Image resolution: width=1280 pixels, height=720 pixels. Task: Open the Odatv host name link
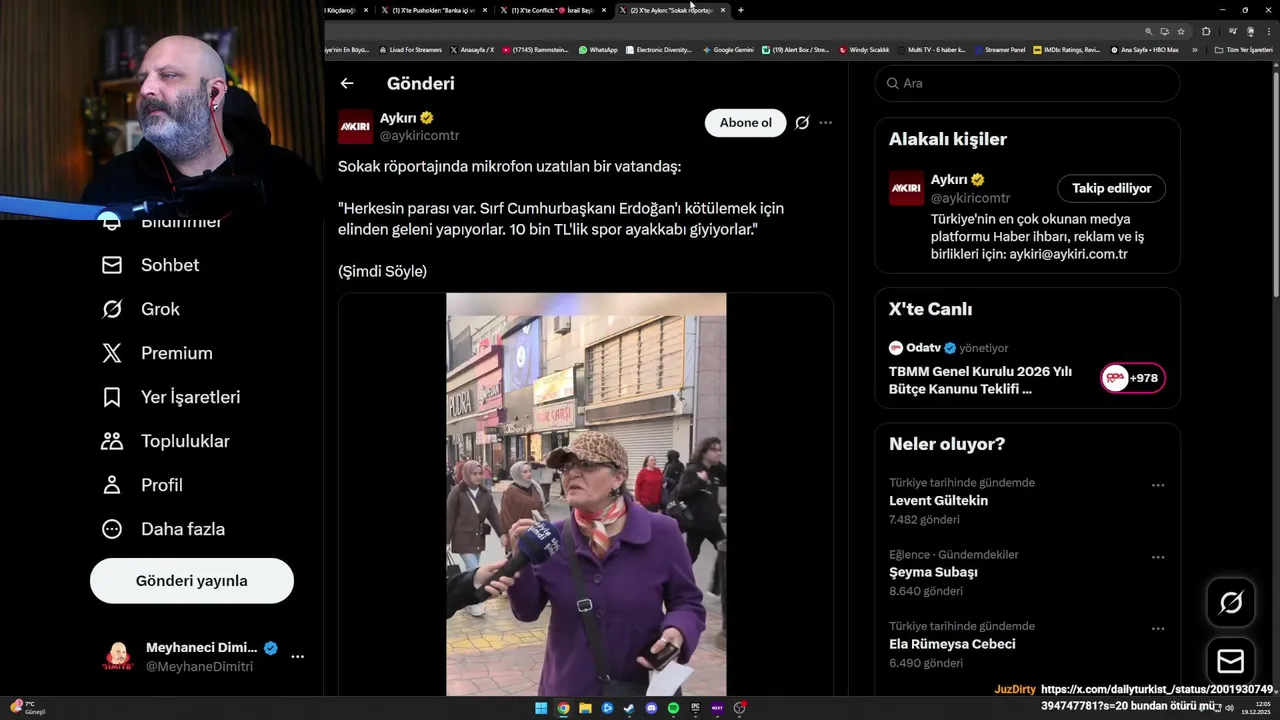[x=923, y=348]
